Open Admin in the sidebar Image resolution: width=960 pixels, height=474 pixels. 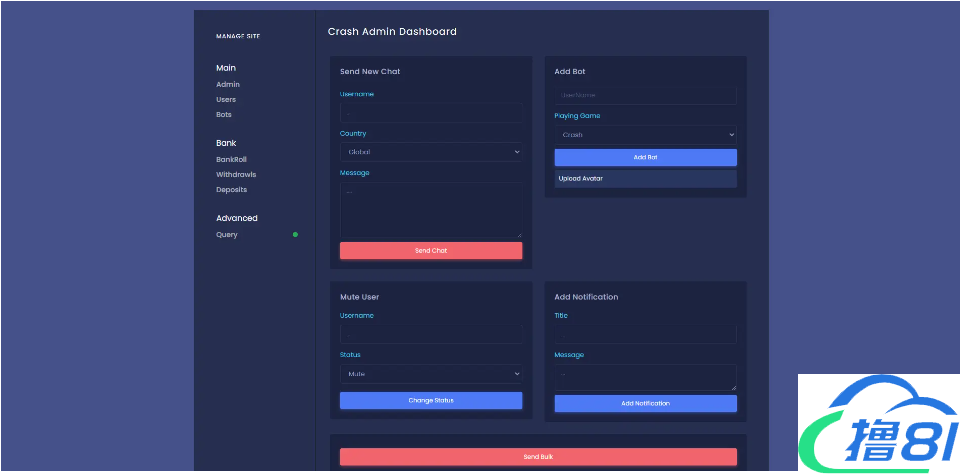[x=227, y=85]
